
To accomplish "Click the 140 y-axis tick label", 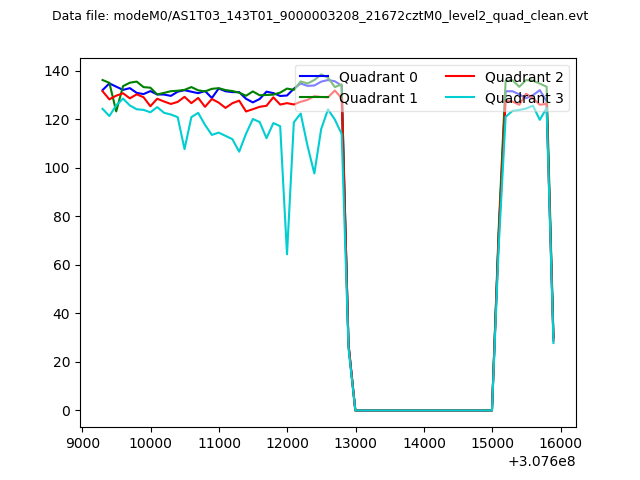I will pyautogui.click(x=55, y=71).
